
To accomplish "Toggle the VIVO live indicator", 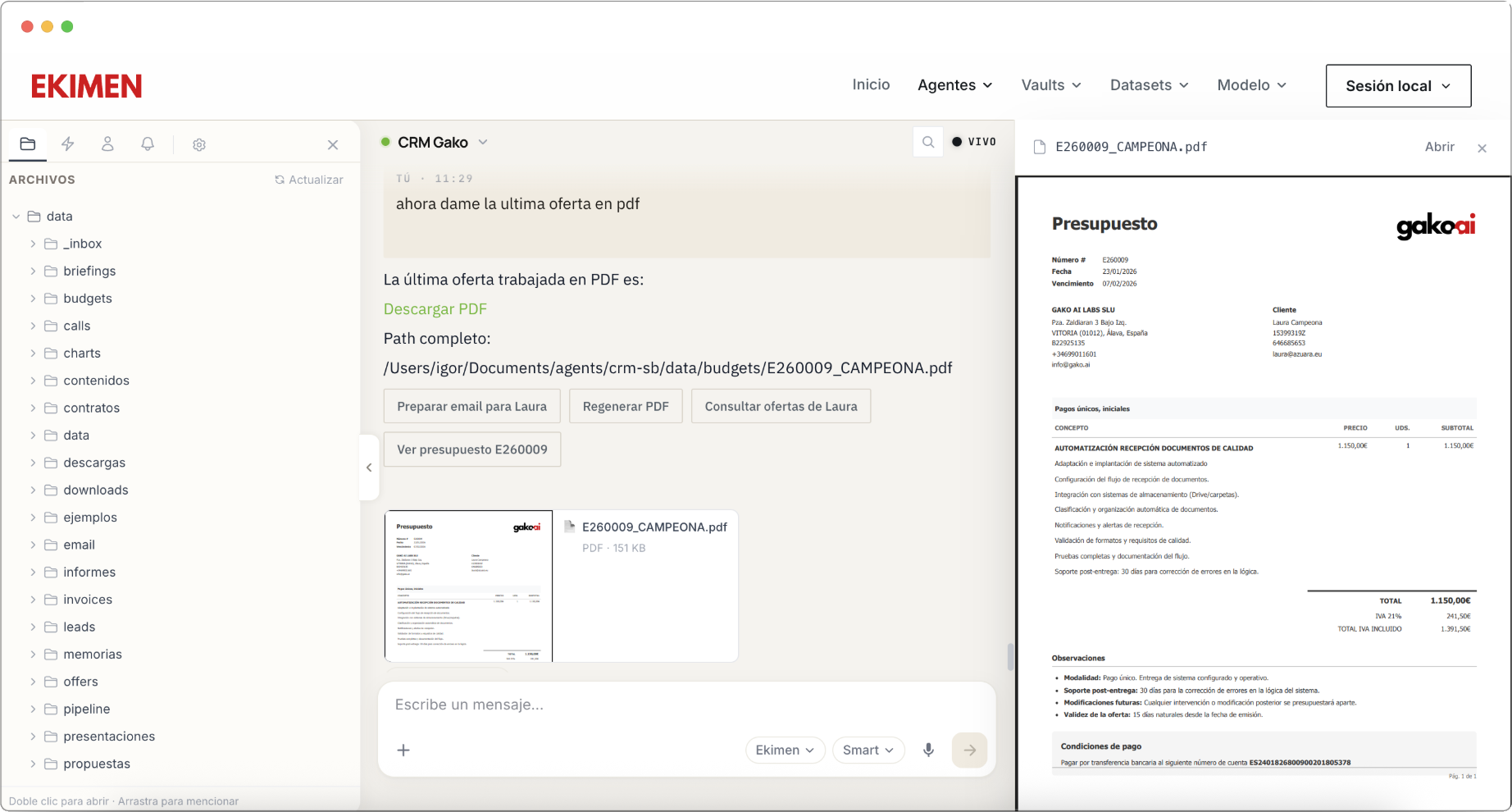I will point(974,142).
